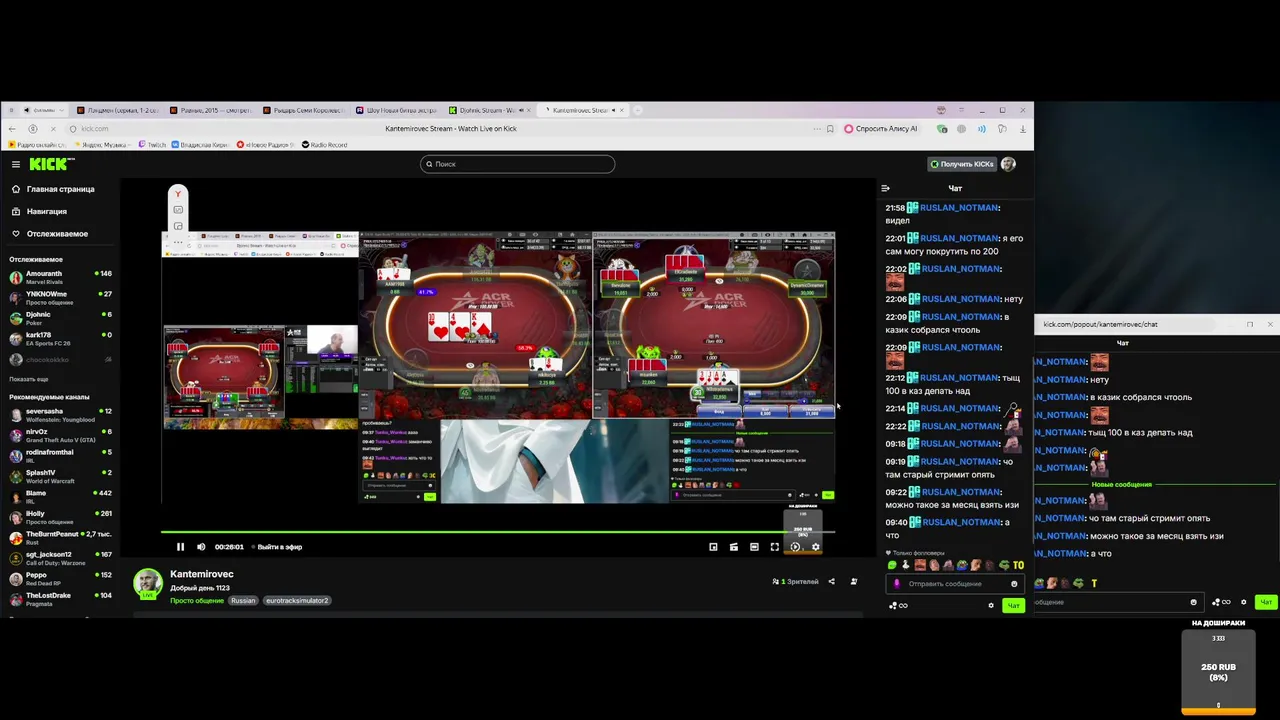Go to the KICK logo home link
The image size is (1280, 720).
point(51,164)
